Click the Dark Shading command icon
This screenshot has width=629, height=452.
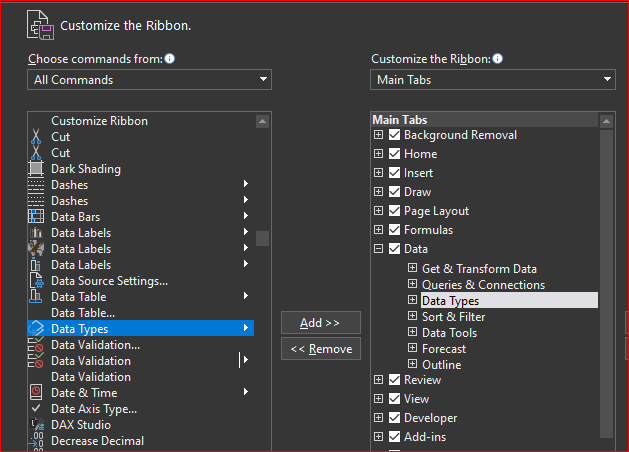tap(36, 169)
